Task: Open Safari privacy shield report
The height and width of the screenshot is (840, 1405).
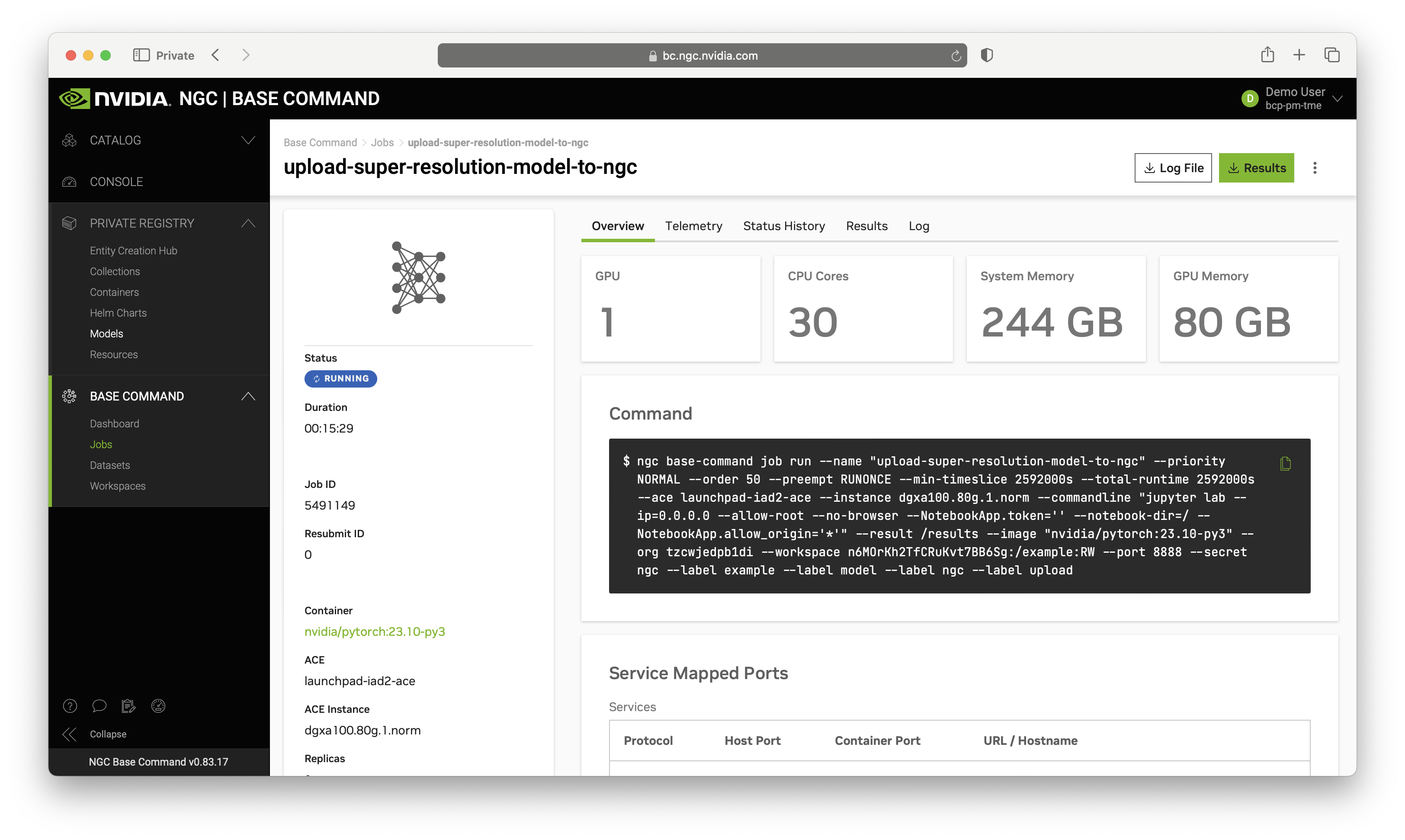Action: (x=987, y=55)
